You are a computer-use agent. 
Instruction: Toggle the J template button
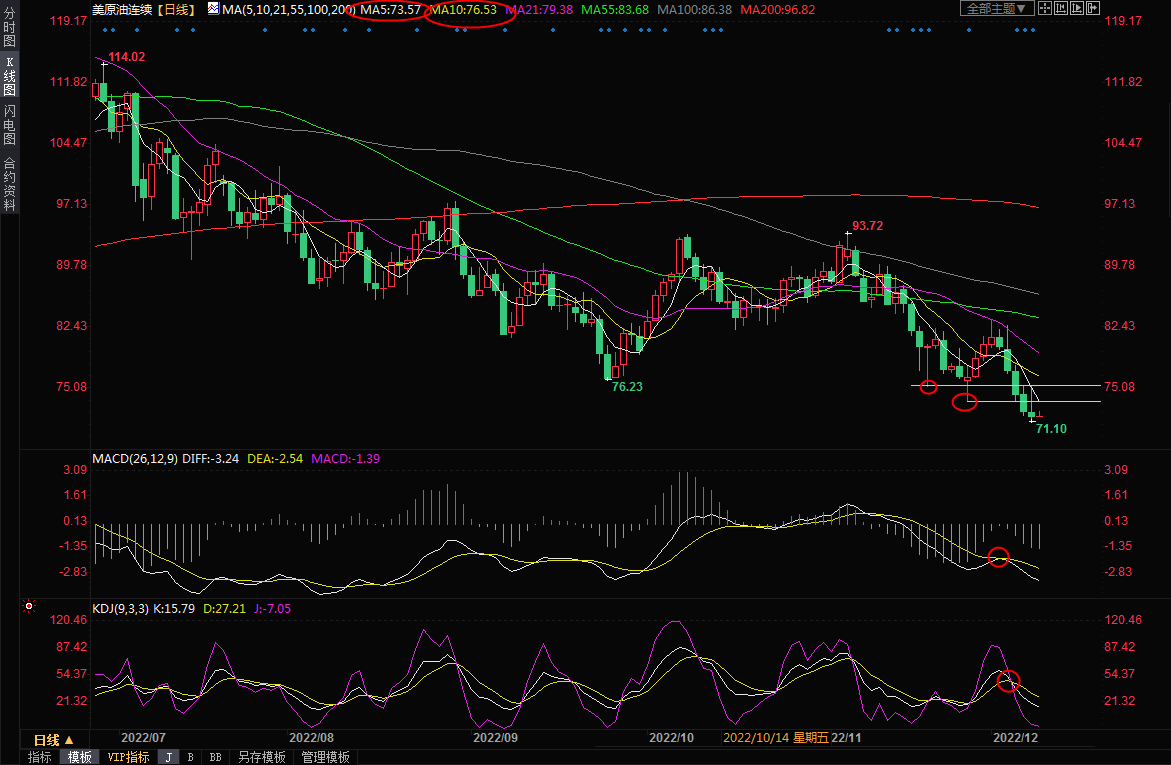point(168,757)
